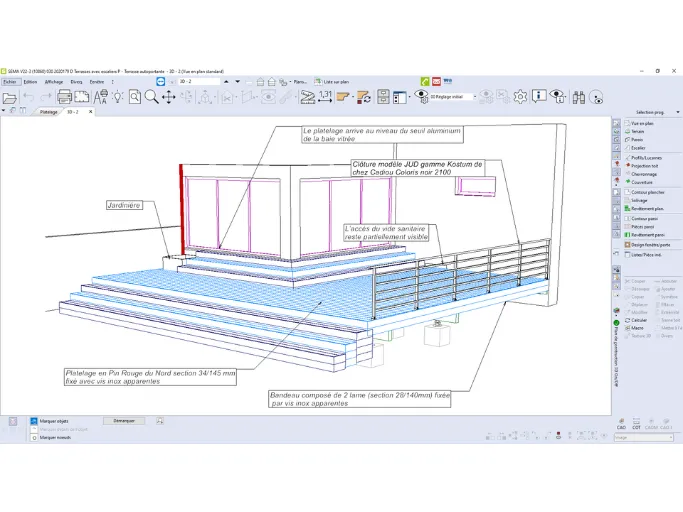Select Escalier in the right panel
683x512 pixels.
point(638,148)
